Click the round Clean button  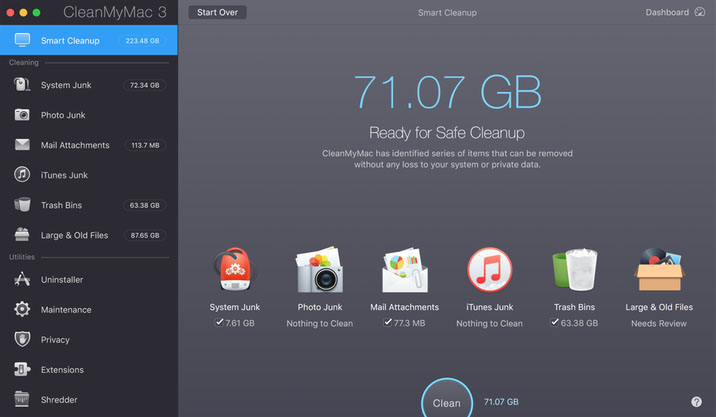pyautogui.click(x=447, y=400)
